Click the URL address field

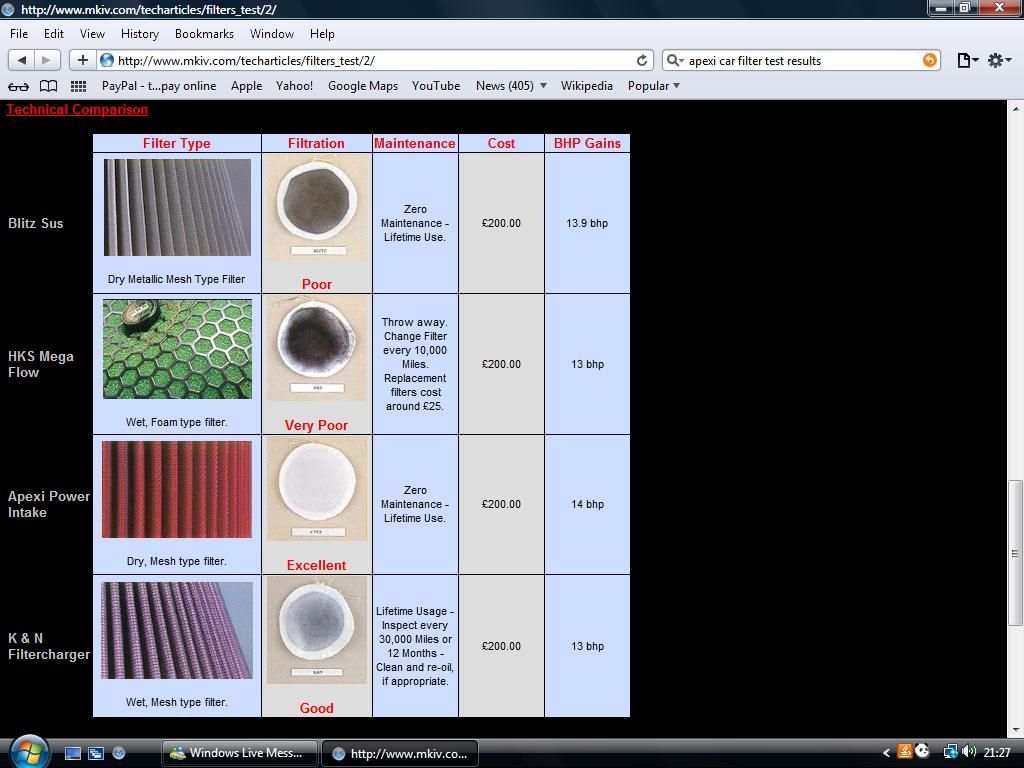[x=376, y=60]
